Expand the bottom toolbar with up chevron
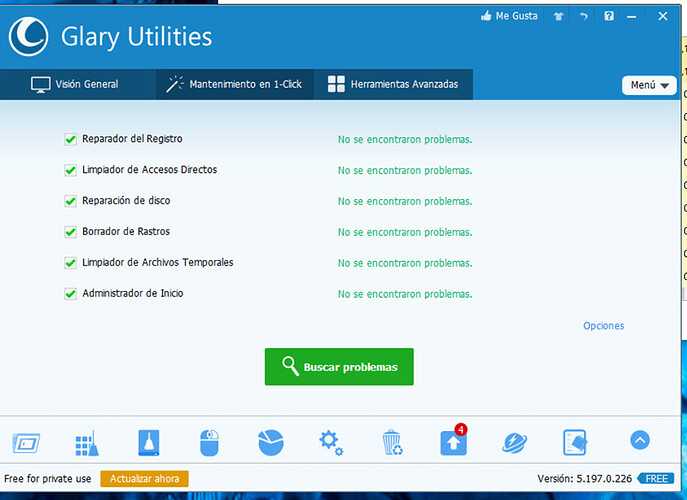This screenshot has width=687, height=500. 640,440
